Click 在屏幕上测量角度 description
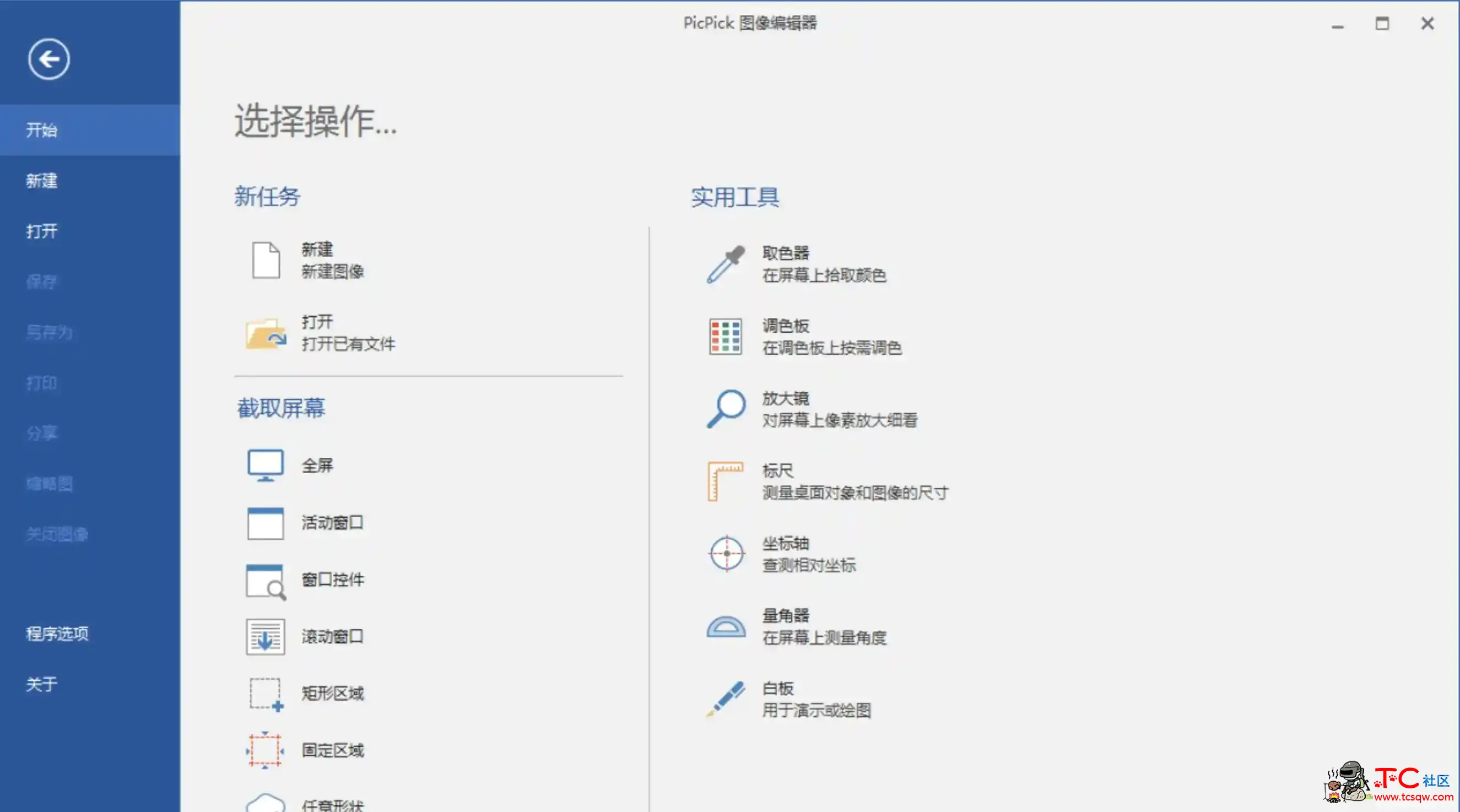The width and height of the screenshot is (1460, 812). [824, 638]
